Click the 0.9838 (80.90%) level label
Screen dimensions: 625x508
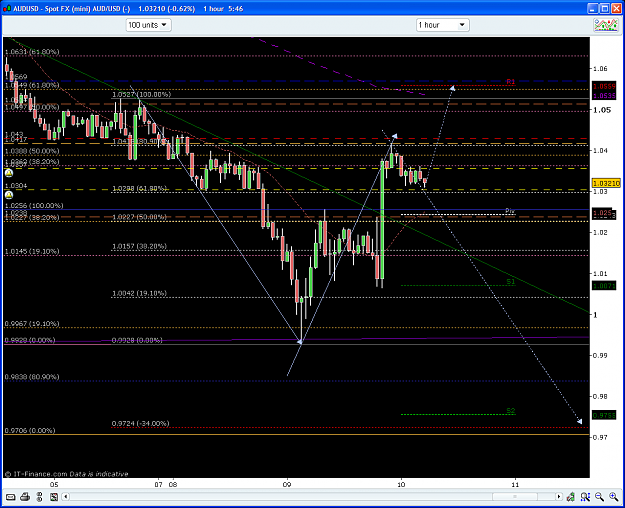coord(32,377)
